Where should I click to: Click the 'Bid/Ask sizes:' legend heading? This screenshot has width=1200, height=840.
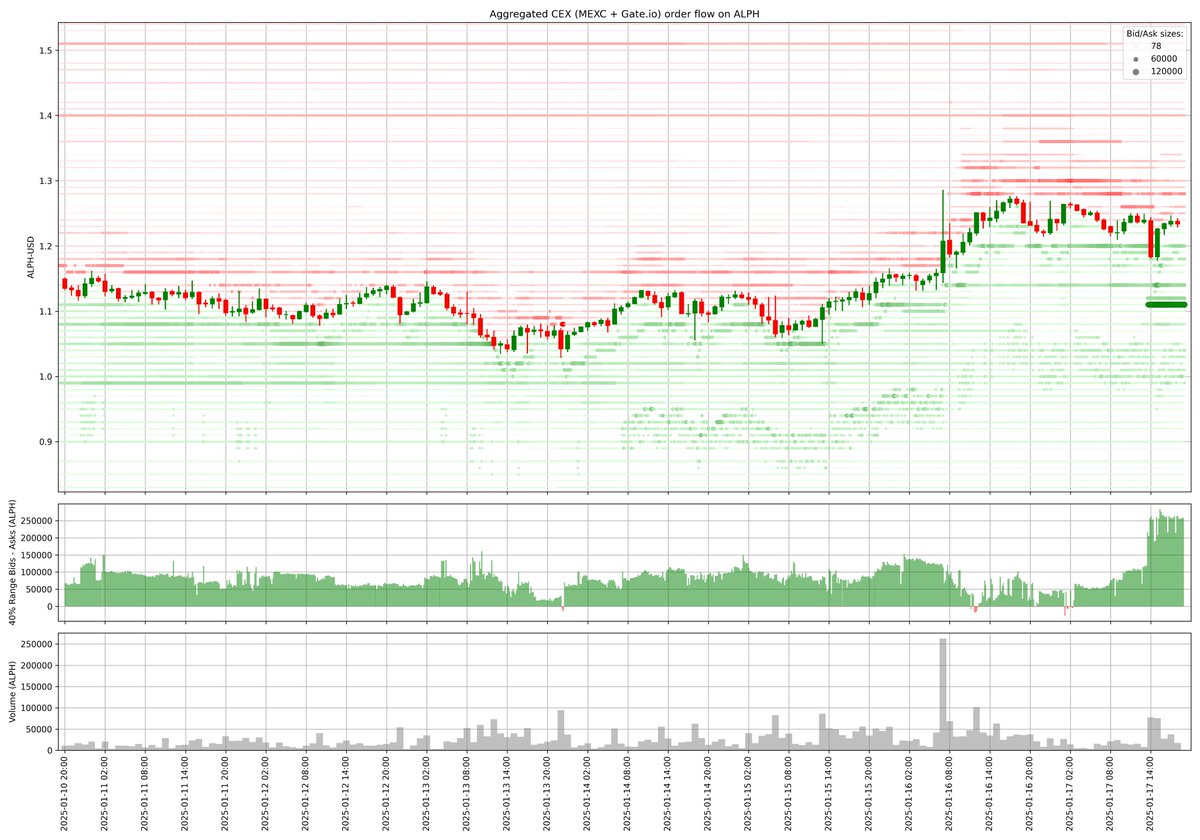[x=1153, y=34]
